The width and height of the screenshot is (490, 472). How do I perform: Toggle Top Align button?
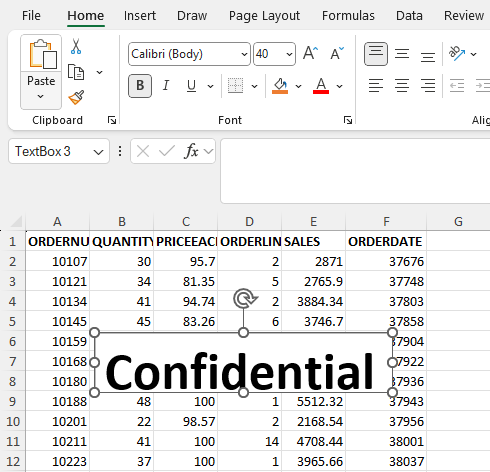click(x=376, y=54)
